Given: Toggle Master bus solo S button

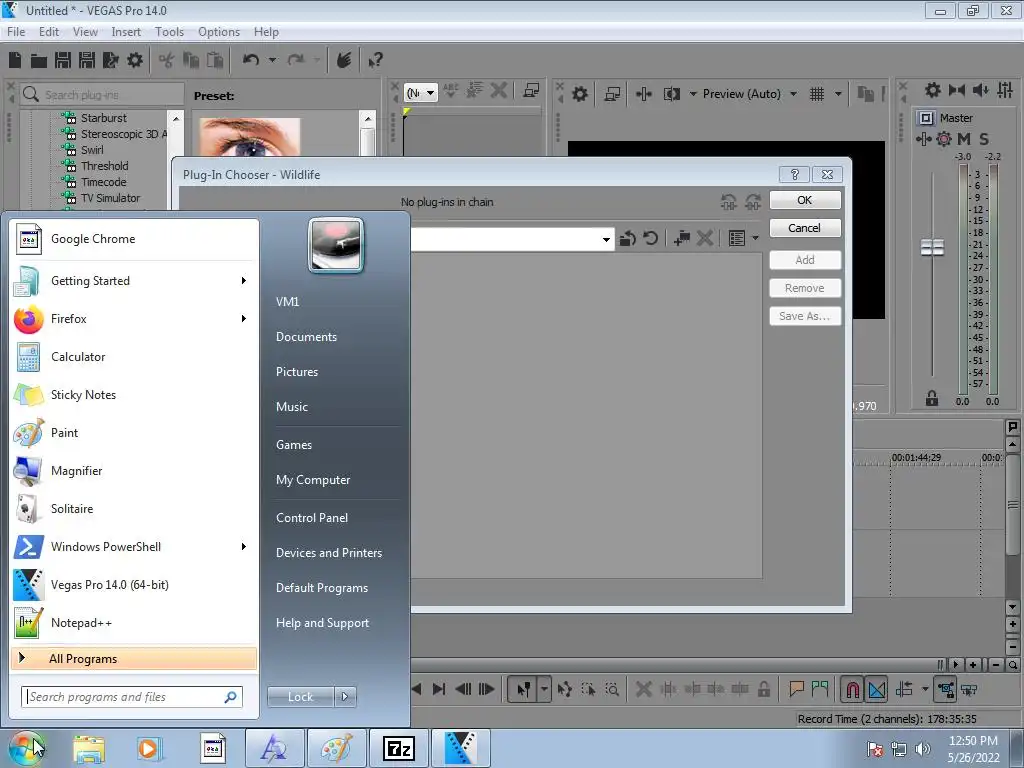Looking at the screenshot, I should click(984, 138).
